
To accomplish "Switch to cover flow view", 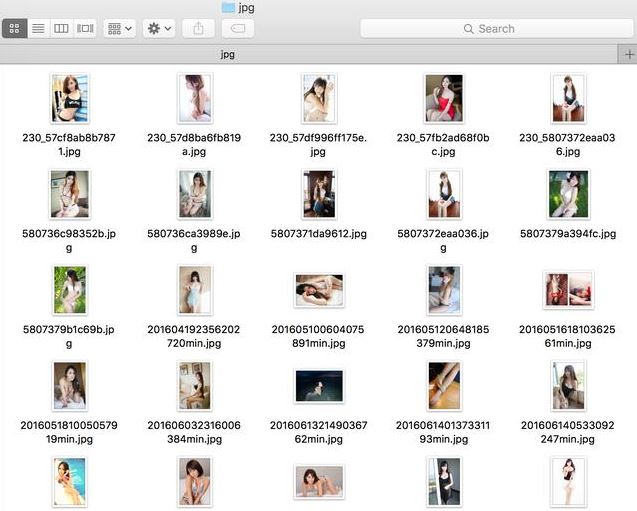I will click(85, 28).
